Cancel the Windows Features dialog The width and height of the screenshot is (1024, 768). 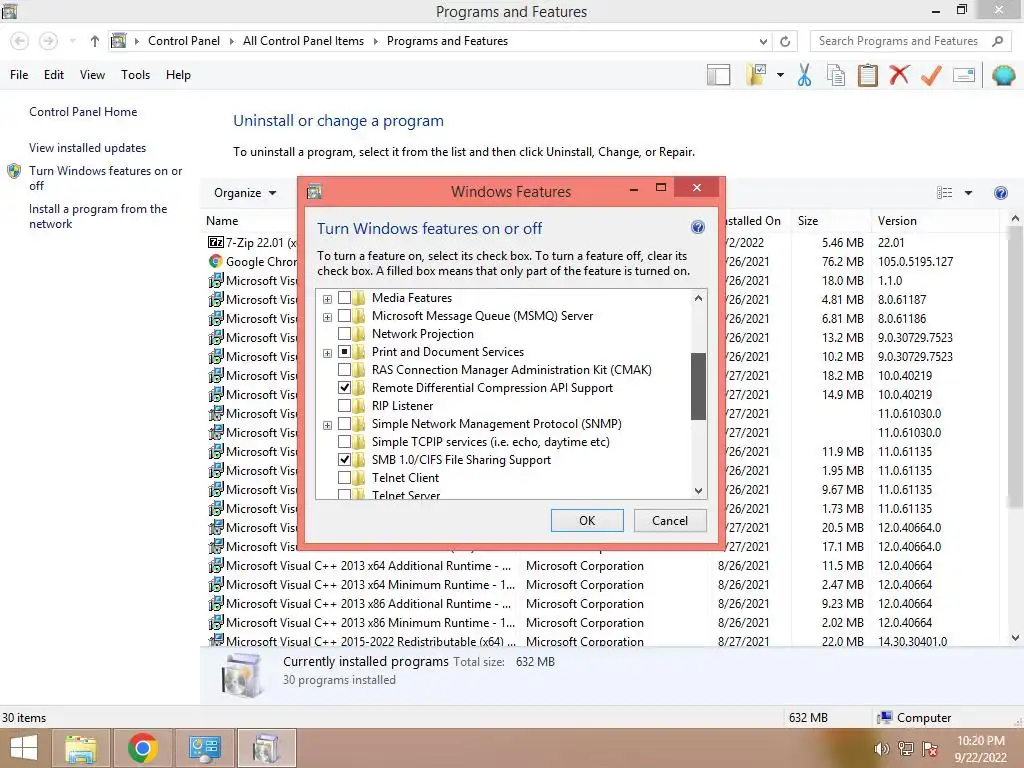click(670, 520)
